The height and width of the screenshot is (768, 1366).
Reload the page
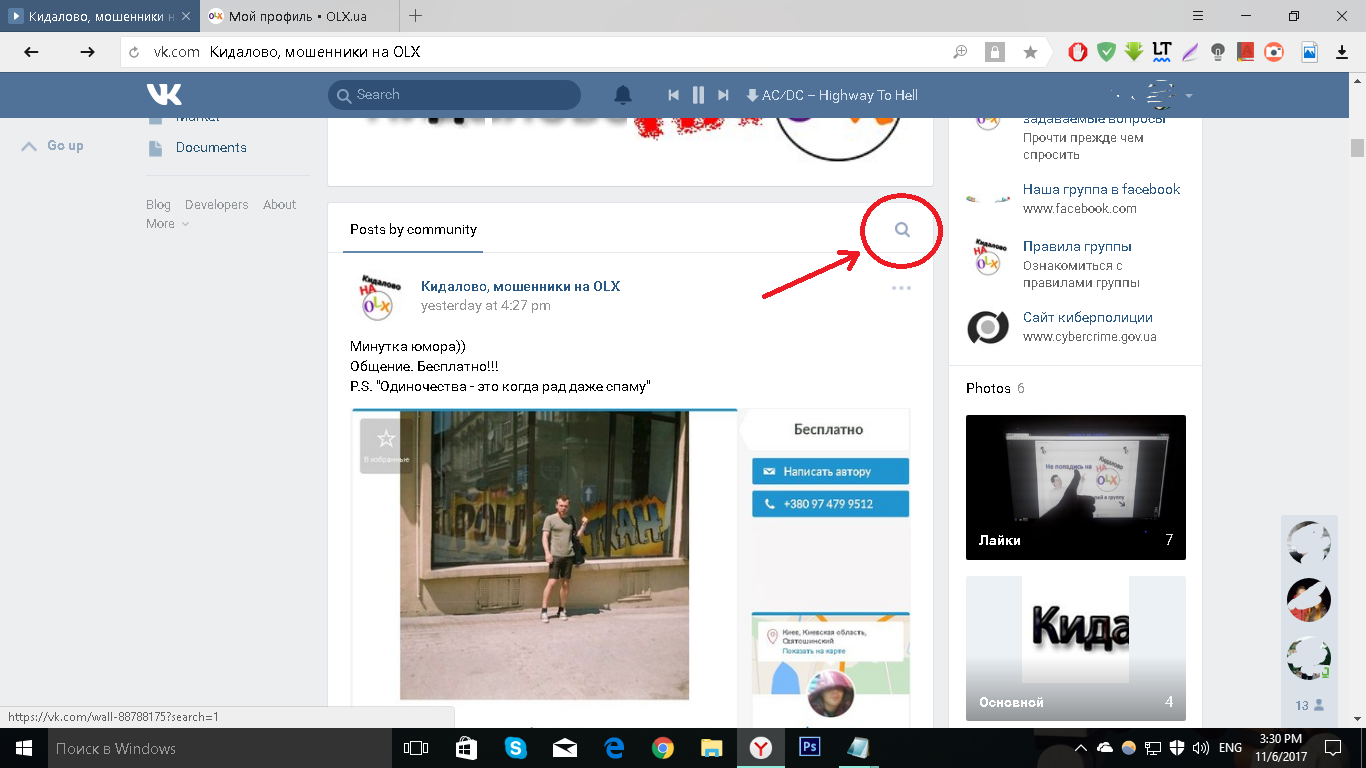click(134, 52)
